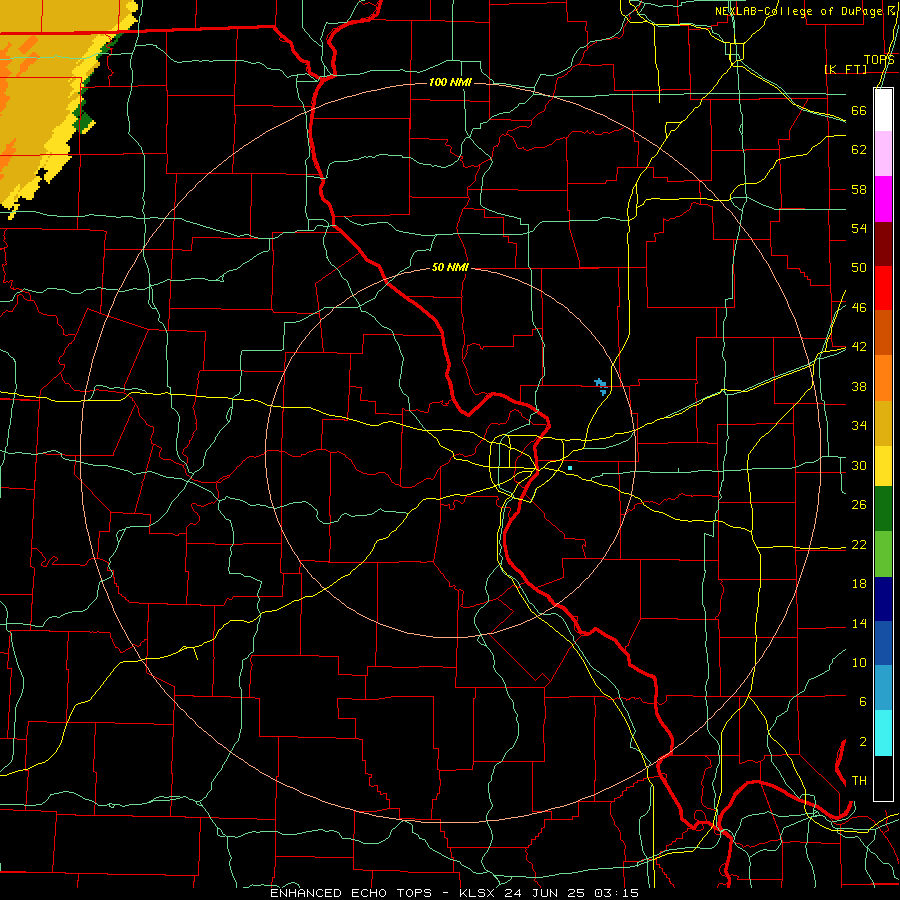Click the light pink legend color block
The image size is (900, 900).
(883, 153)
